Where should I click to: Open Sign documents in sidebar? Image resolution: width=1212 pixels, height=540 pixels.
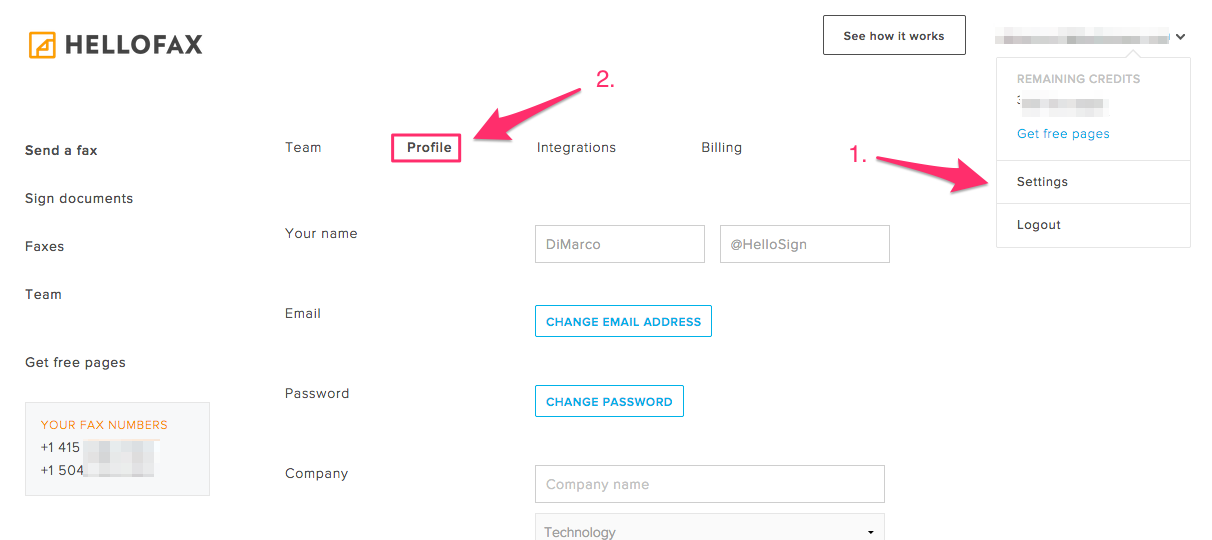click(x=79, y=199)
